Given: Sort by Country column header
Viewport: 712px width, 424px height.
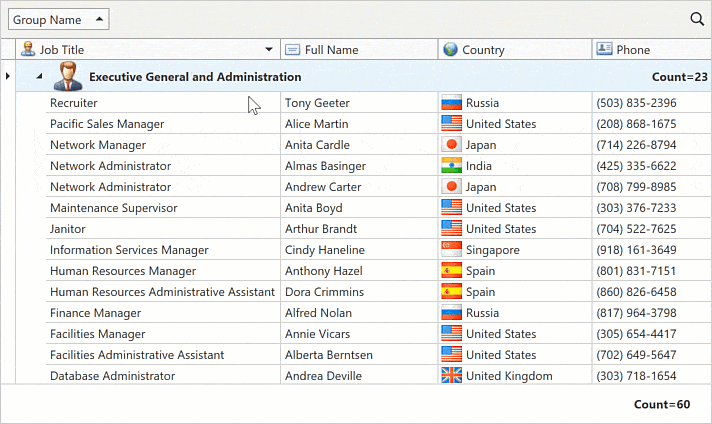Looking at the screenshot, I should (515, 49).
